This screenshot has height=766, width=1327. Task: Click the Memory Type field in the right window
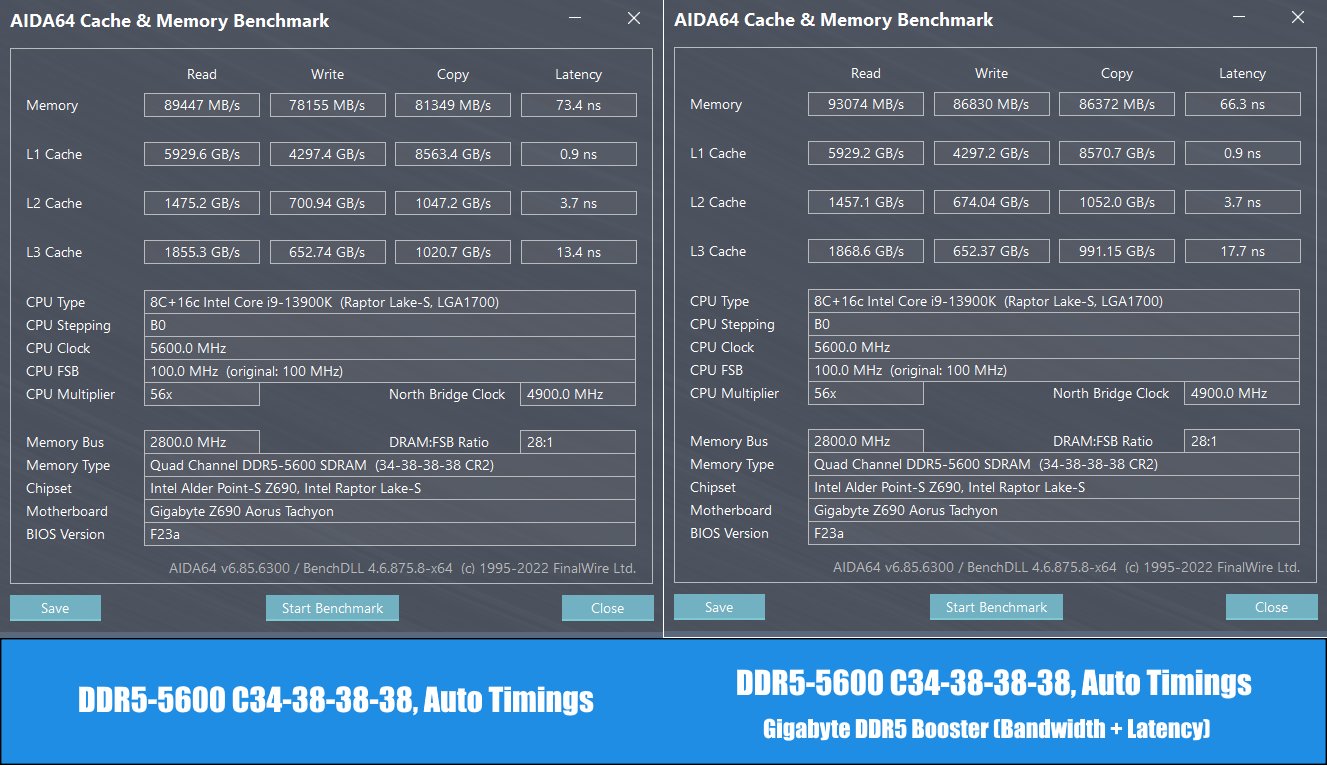(1054, 464)
